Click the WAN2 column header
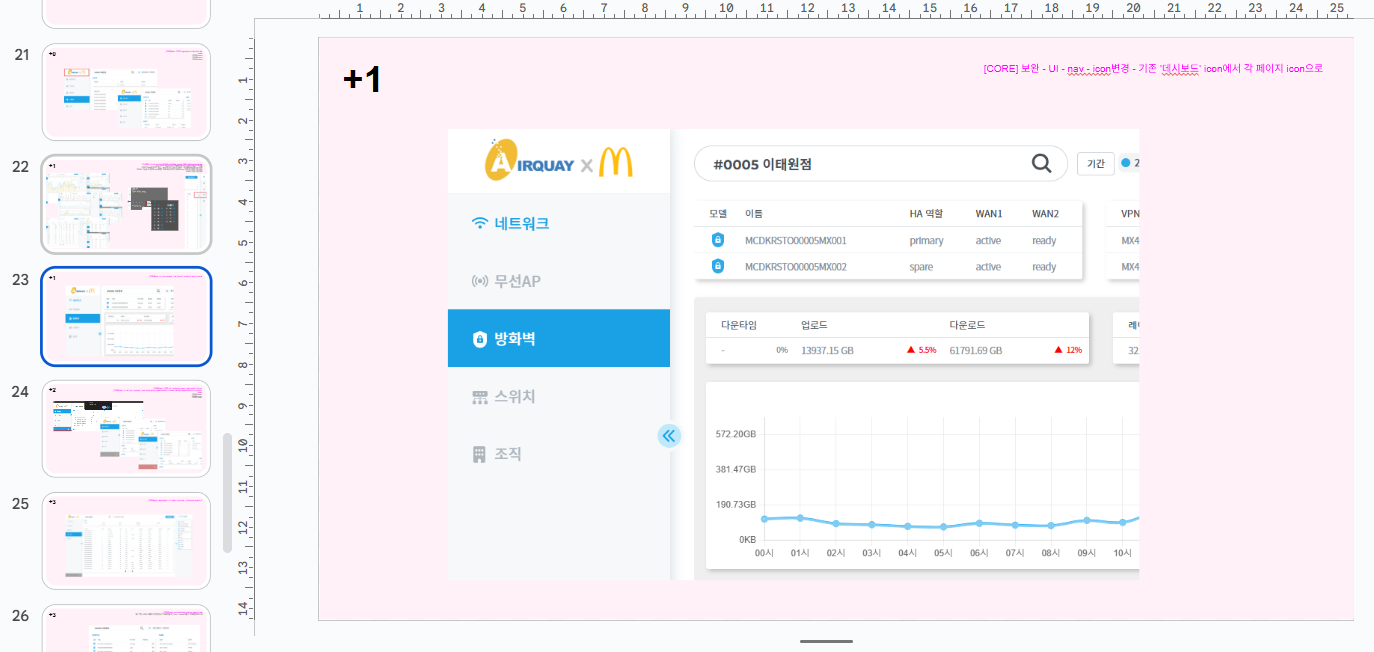Screen dimensions: 1374x652 1045,213
